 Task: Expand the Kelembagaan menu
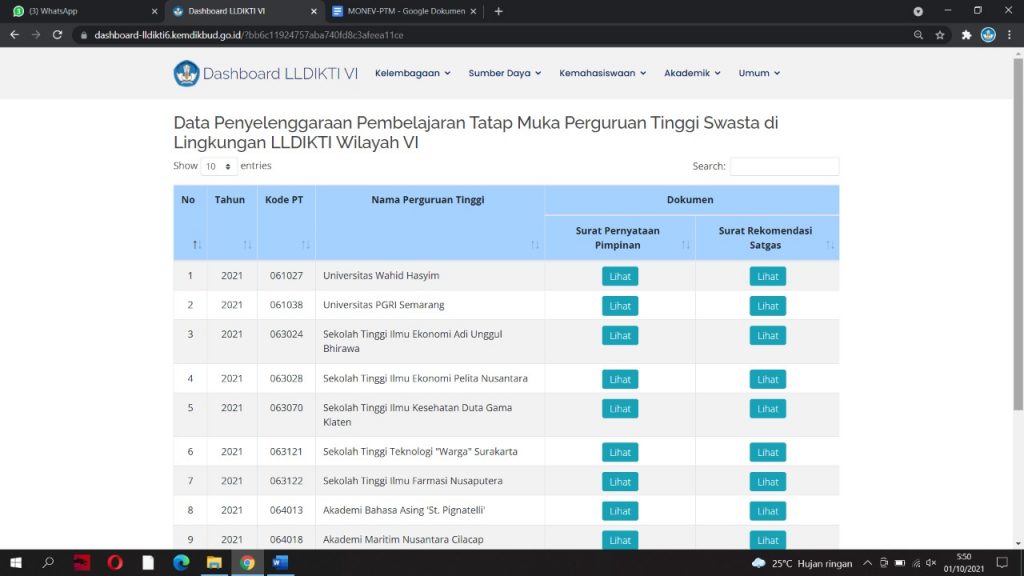click(412, 73)
